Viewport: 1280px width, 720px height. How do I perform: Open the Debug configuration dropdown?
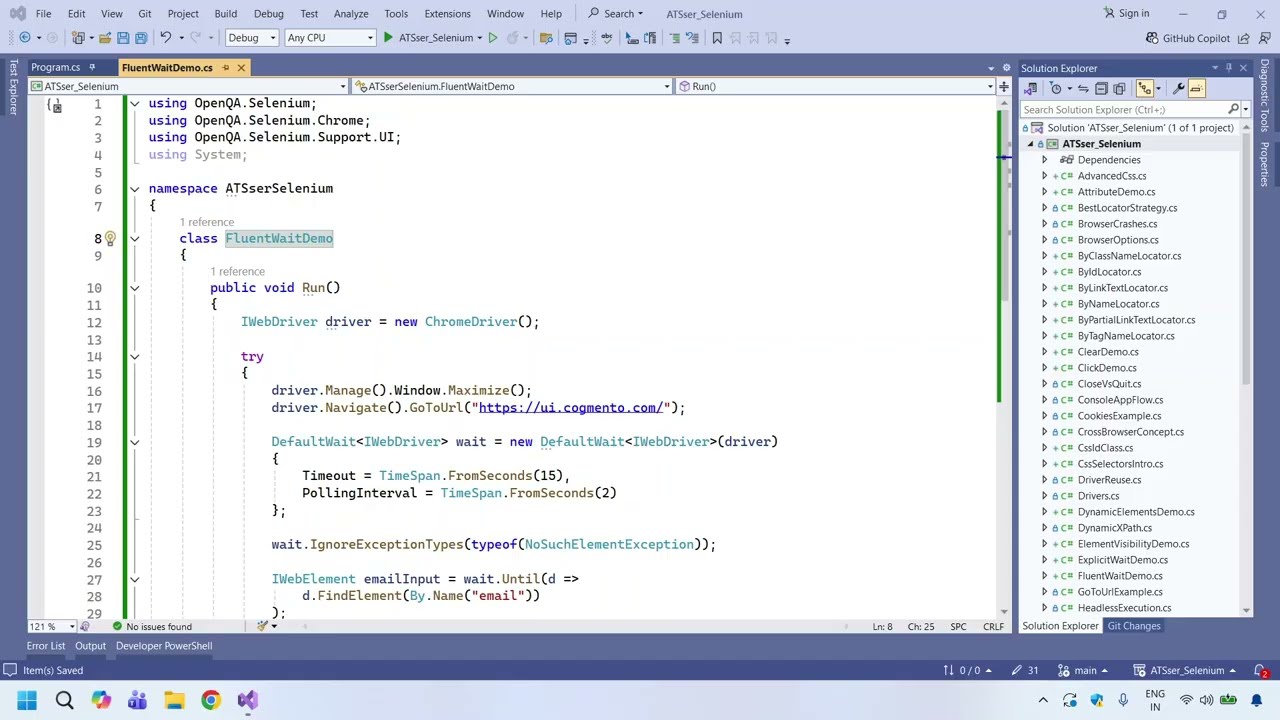(251, 38)
